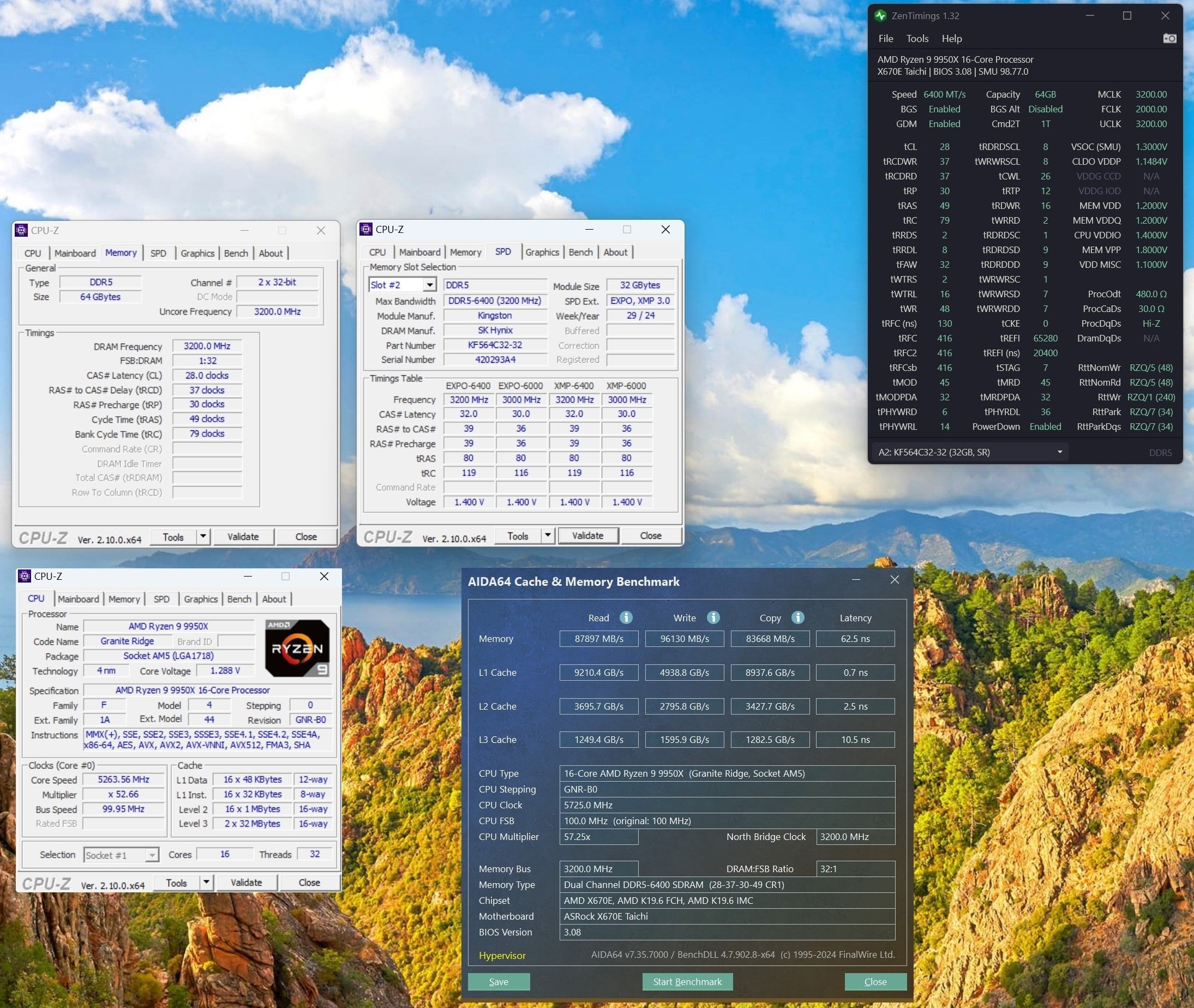Click the bottom Close button in CPU-Z SPD window
The image size is (1194, 1008).
tap(651, 536)
